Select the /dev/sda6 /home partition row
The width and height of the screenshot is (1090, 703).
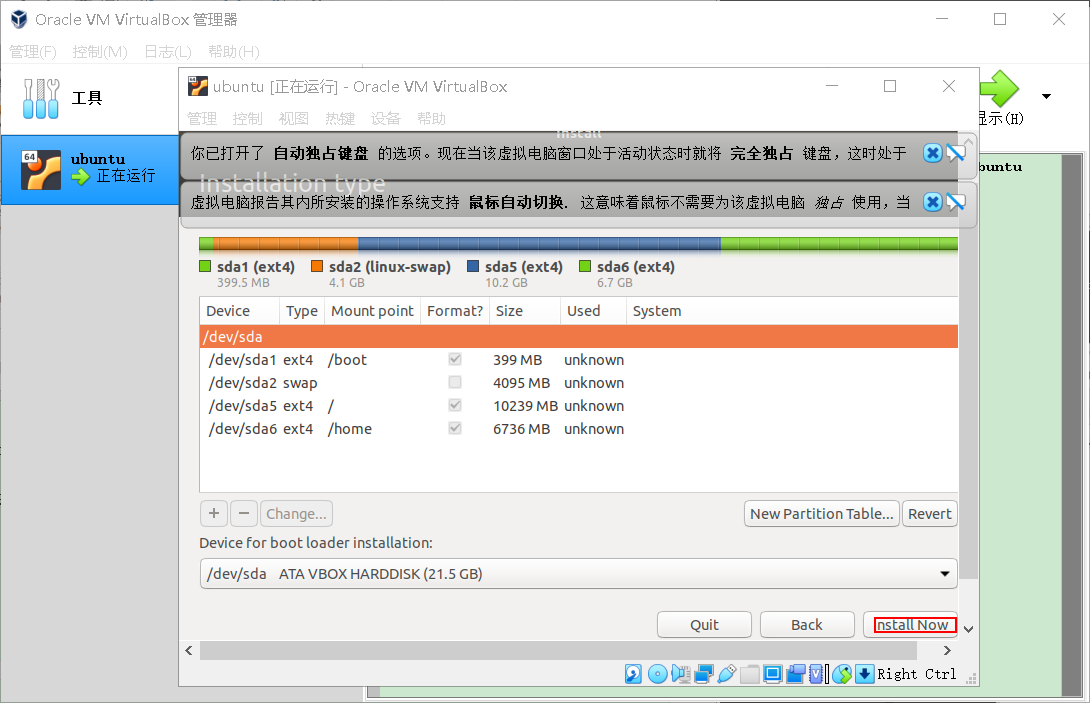tap(578, 428)
